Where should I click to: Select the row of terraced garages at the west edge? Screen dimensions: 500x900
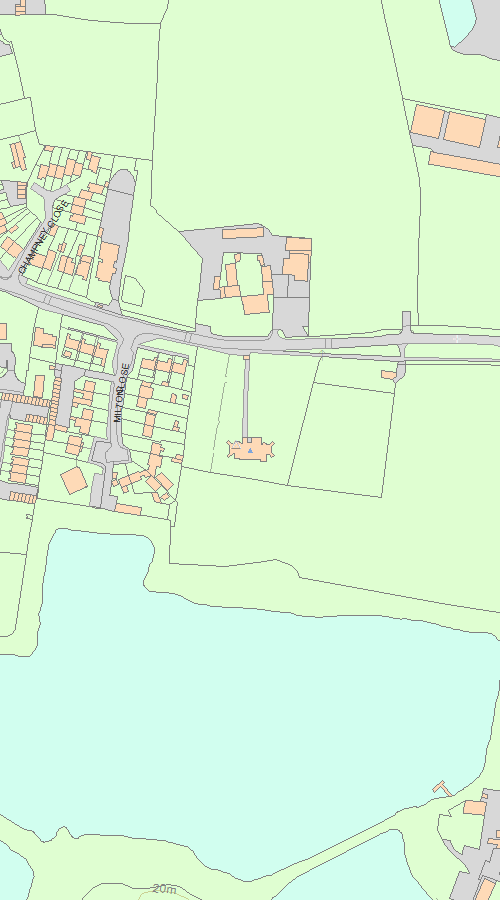[x=24, y=398]
